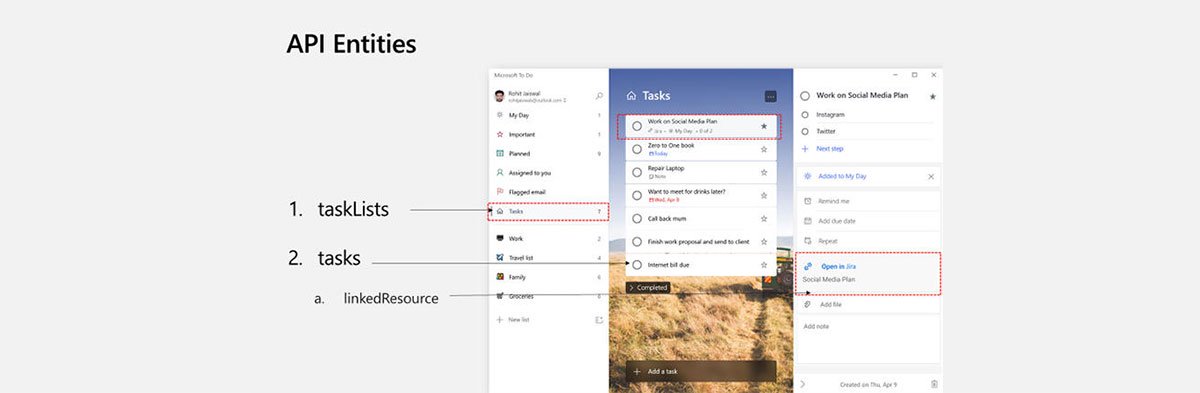This screenshot has width=1200, height=393.
Task: Click Open in Jira link
Action: (x=838, y=266)
